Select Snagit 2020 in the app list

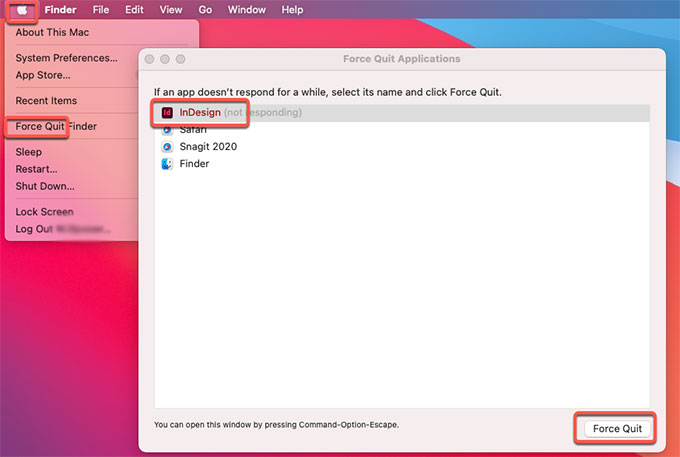[x=208, y=147]
